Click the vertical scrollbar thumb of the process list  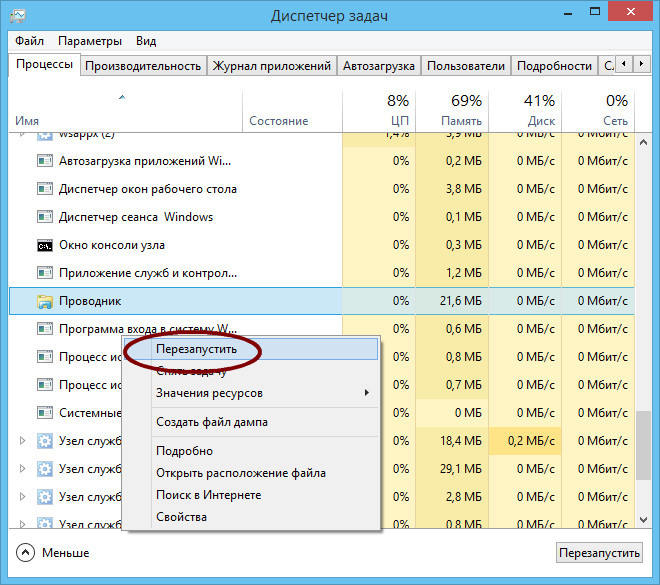pyautogui.click(x=643, y=445)
